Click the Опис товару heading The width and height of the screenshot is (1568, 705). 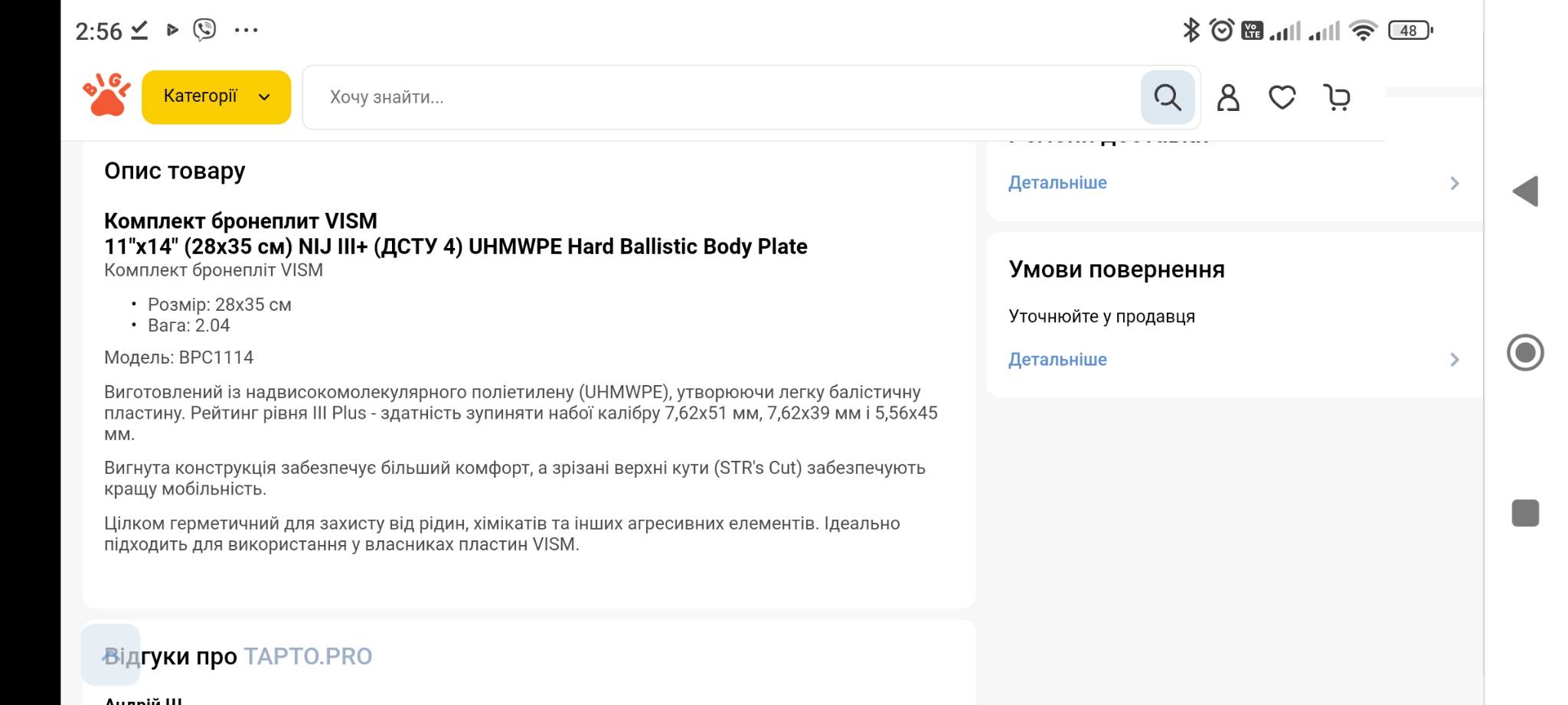point(175,171)
